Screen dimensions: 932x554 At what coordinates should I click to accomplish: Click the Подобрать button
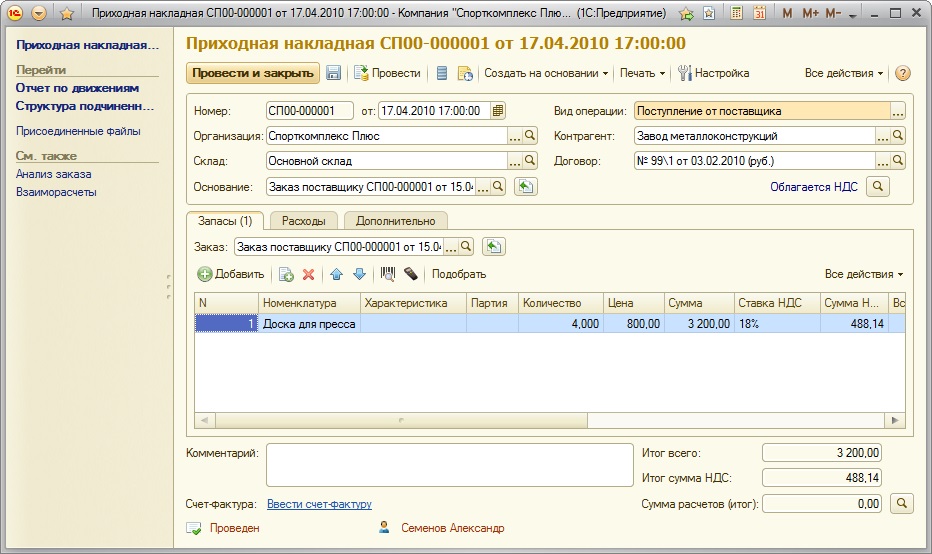coord(459,274)
